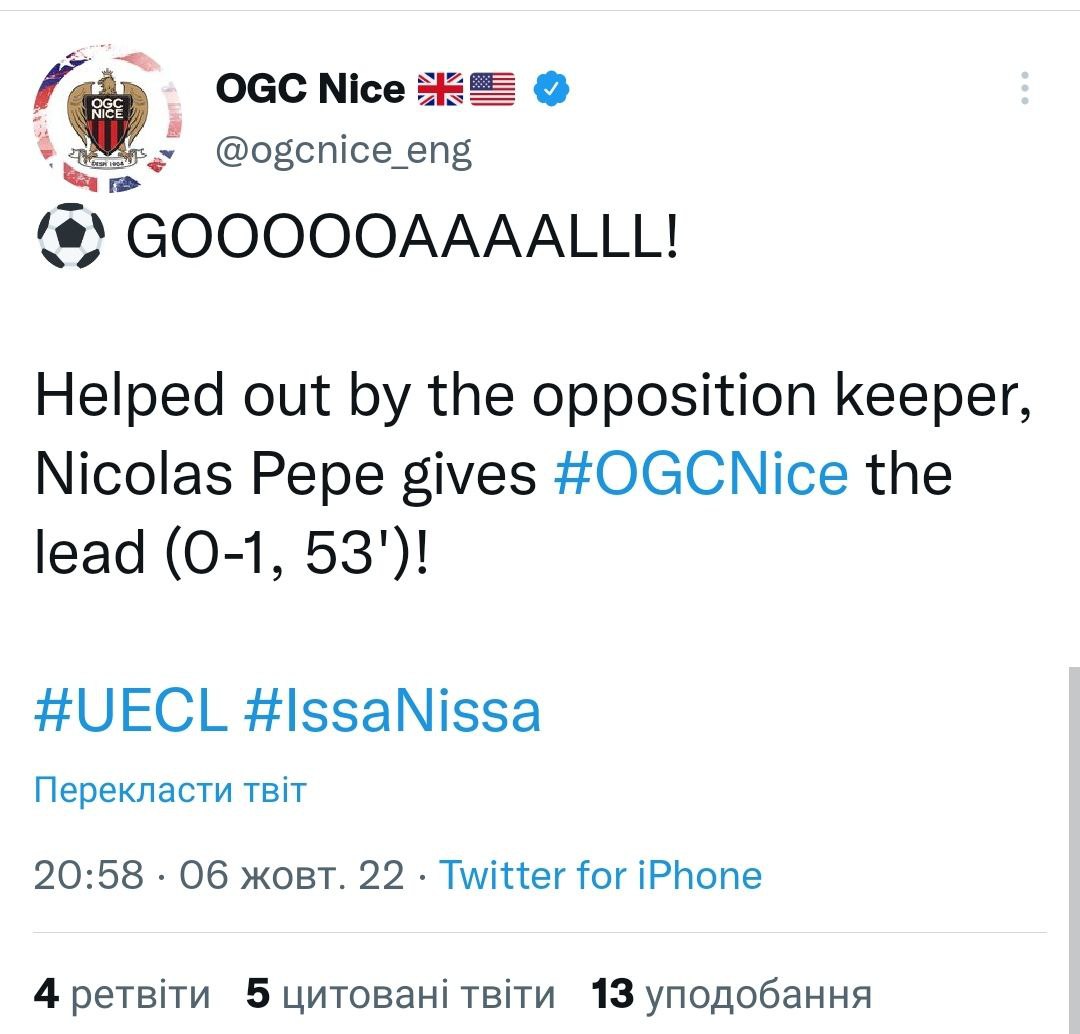This screenshot has height=1034, width=1080.
Task: Click the GOOOOOAAAALLL! text line
Action: click(x=400, y=239)
